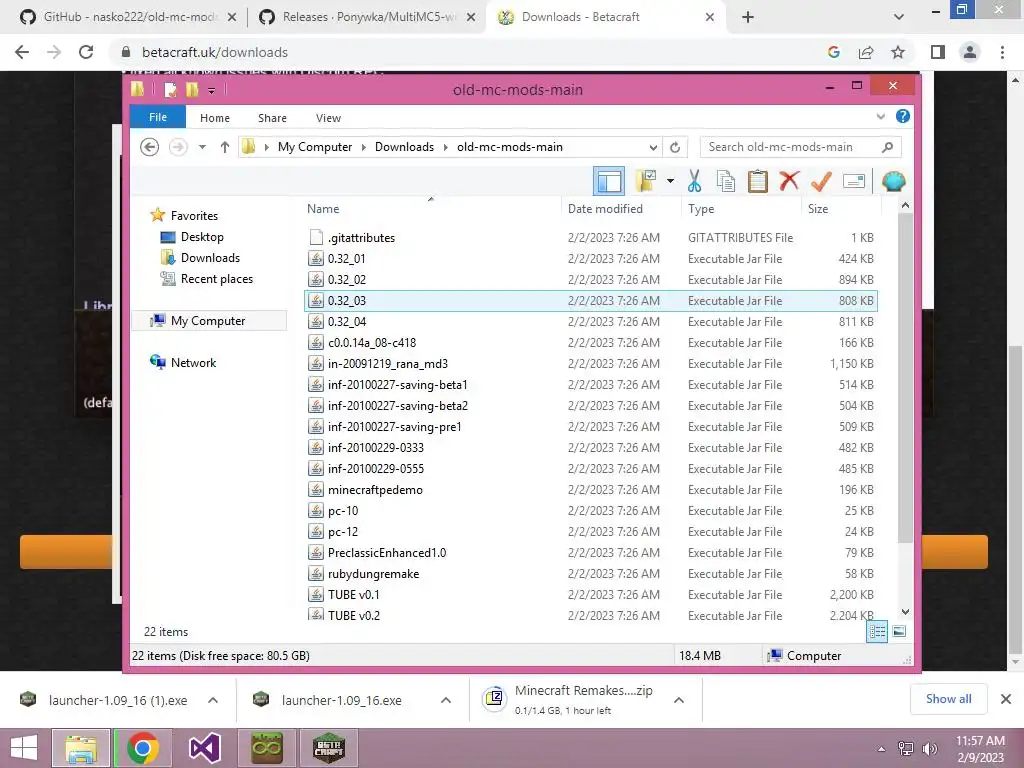This screenshot has height=768, width=1024.
Task: Click the globe shell icon in Explorer toolbar
Action: click(893, 181)
